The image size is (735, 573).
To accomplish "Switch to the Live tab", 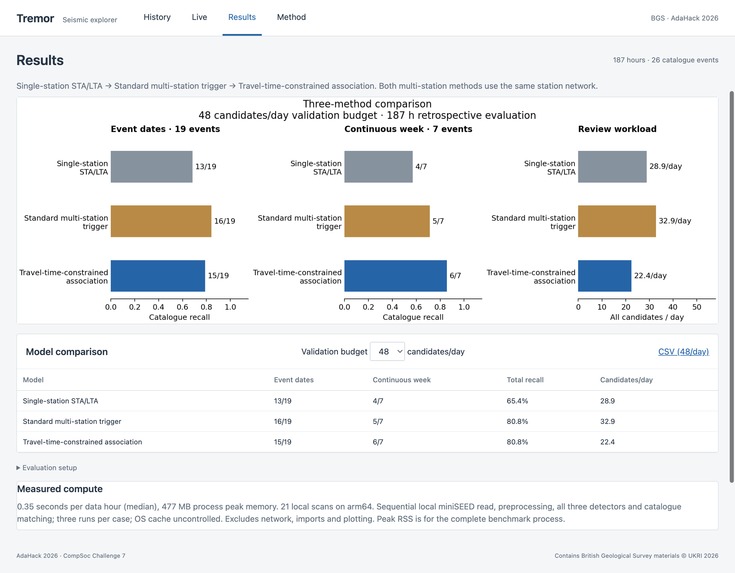I will [199, 17].
